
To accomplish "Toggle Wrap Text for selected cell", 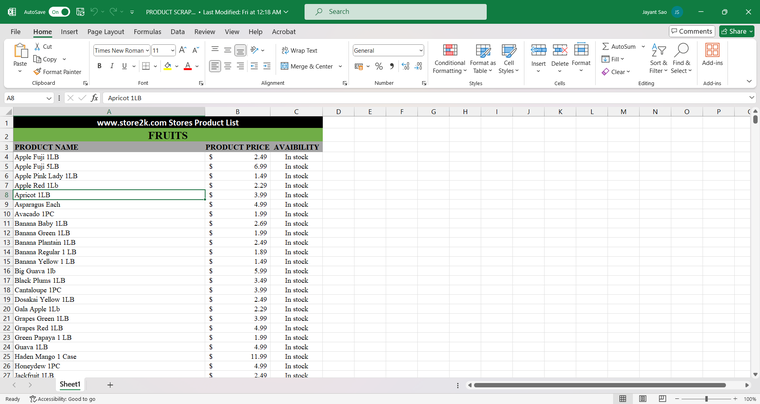I will [x=299, y=50].
